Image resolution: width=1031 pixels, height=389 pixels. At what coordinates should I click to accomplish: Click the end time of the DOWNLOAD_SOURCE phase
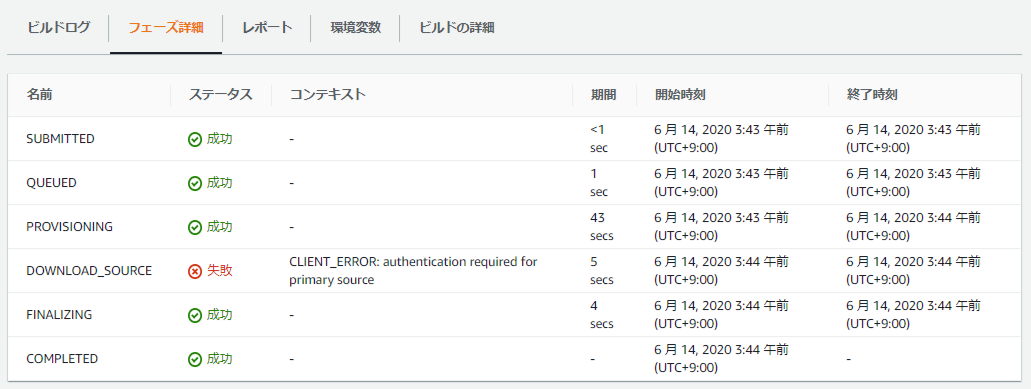click(913, 271)
